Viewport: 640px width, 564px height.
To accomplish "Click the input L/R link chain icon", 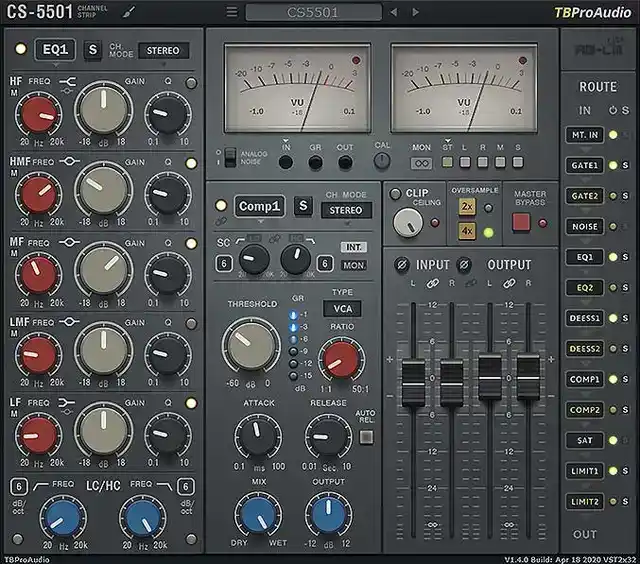I will (433, 283).
